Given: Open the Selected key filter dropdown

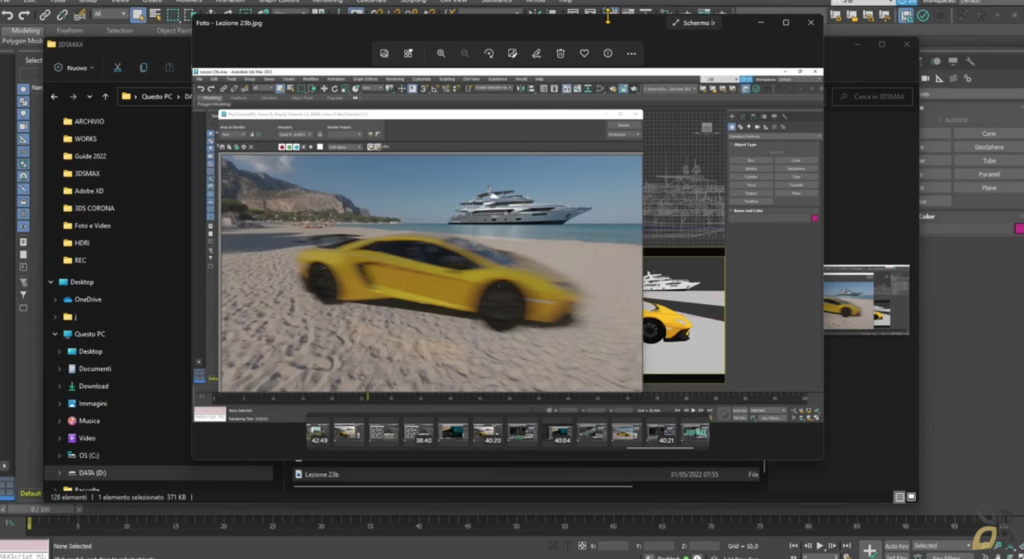Looking at the screenshot, I should tap(941, 545).
